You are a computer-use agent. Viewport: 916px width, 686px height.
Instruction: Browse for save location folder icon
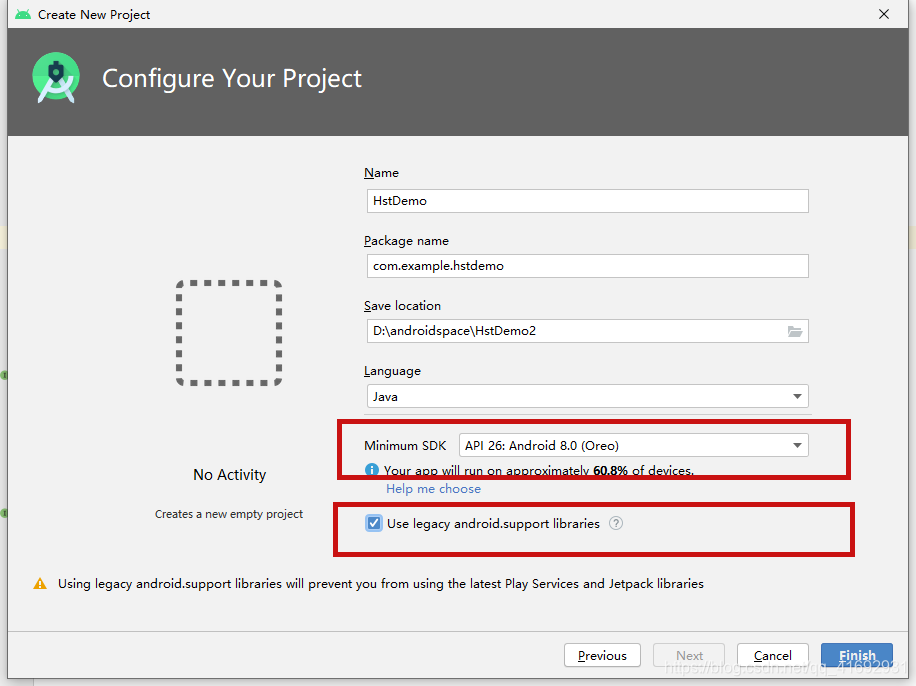pyautogui.click(x=794, y=331)
